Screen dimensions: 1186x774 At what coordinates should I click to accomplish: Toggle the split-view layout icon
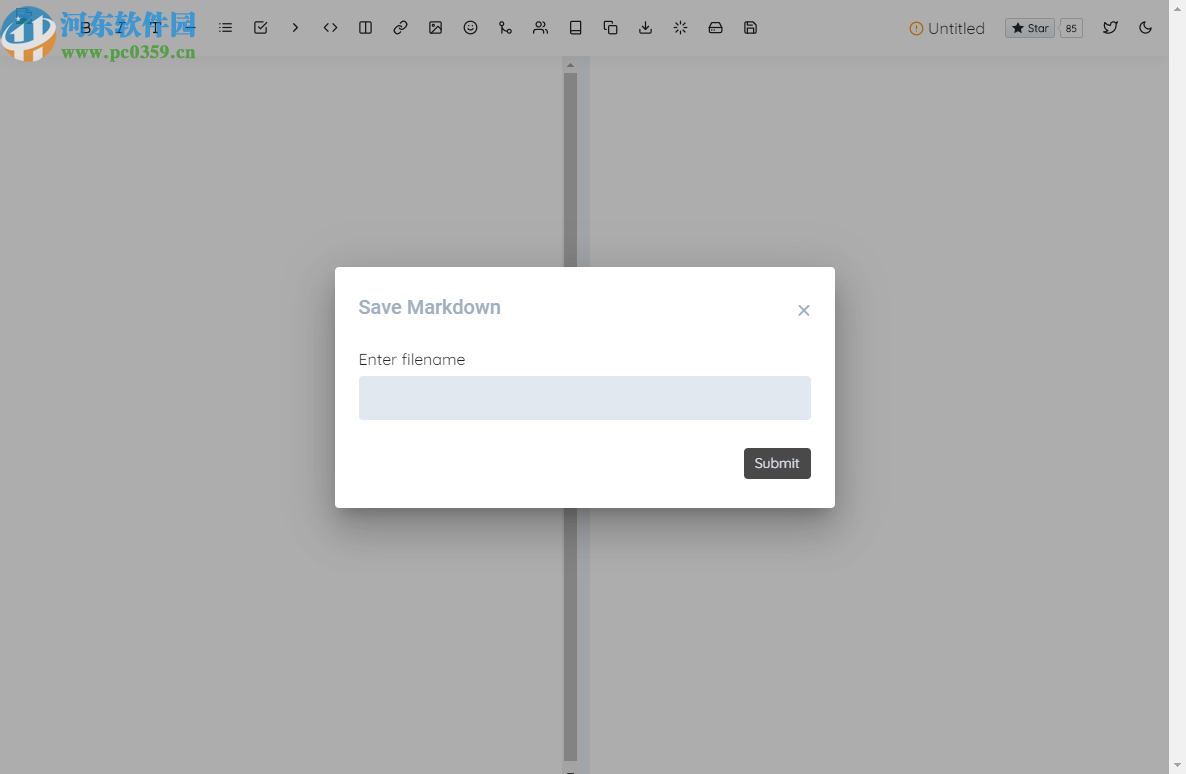pos(365,27)
